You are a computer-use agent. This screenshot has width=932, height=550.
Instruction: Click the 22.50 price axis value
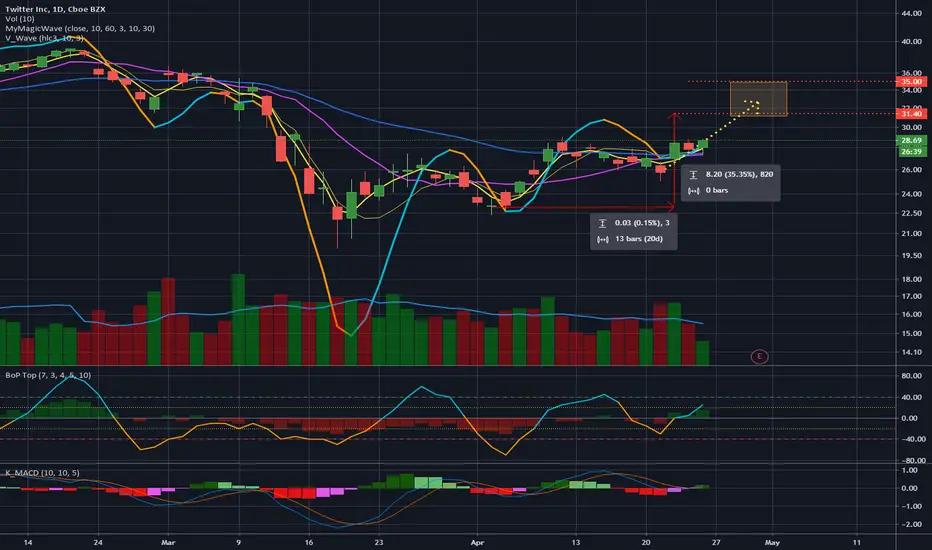(x=912, y=213)
